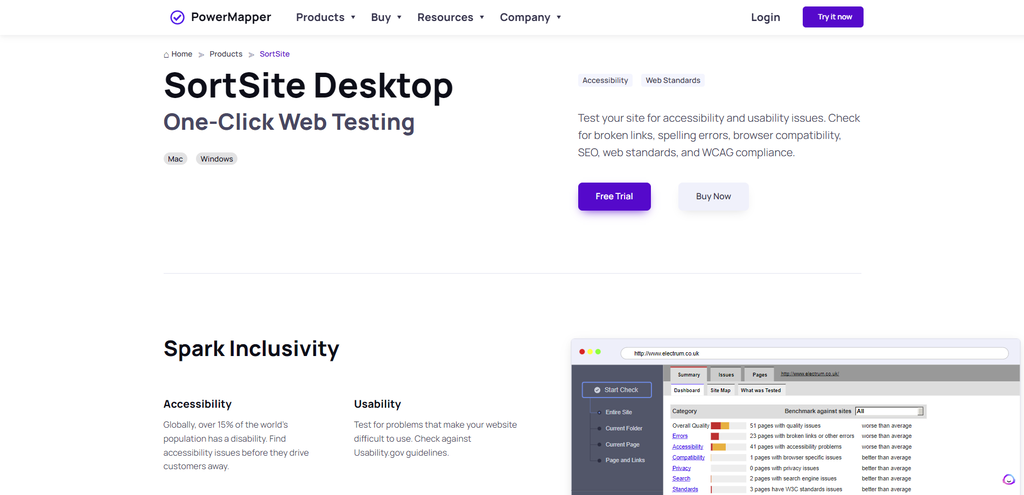This screenshot has width=1024, height=495.
Task: Expand the Buy menu arrow
Action: click(399, 18)
